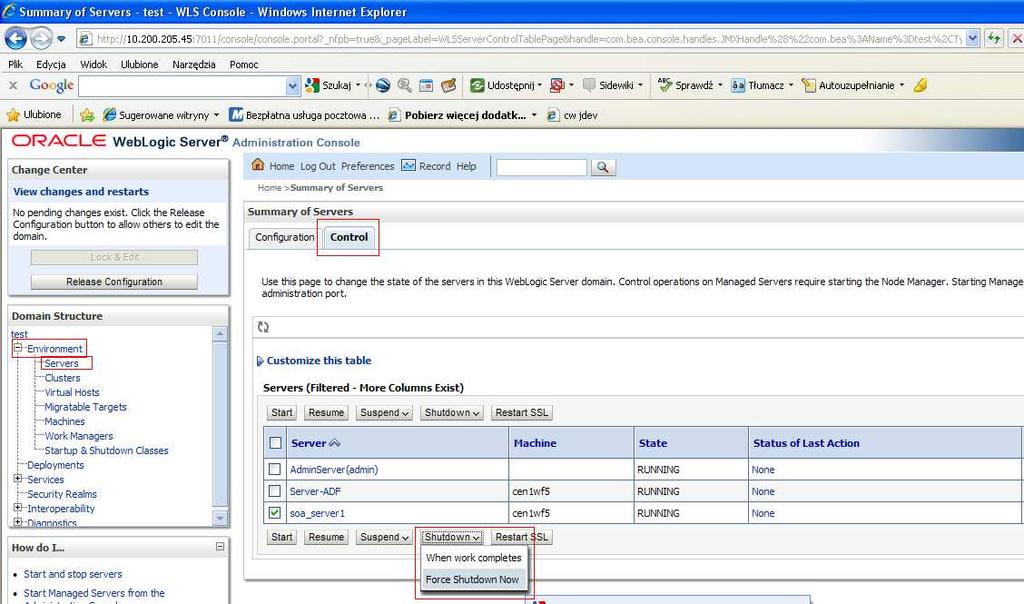Image resolution: width=1024 pixels, height=604 pixels.
Task: Click the Log Out link
Action: click(318, 167)
